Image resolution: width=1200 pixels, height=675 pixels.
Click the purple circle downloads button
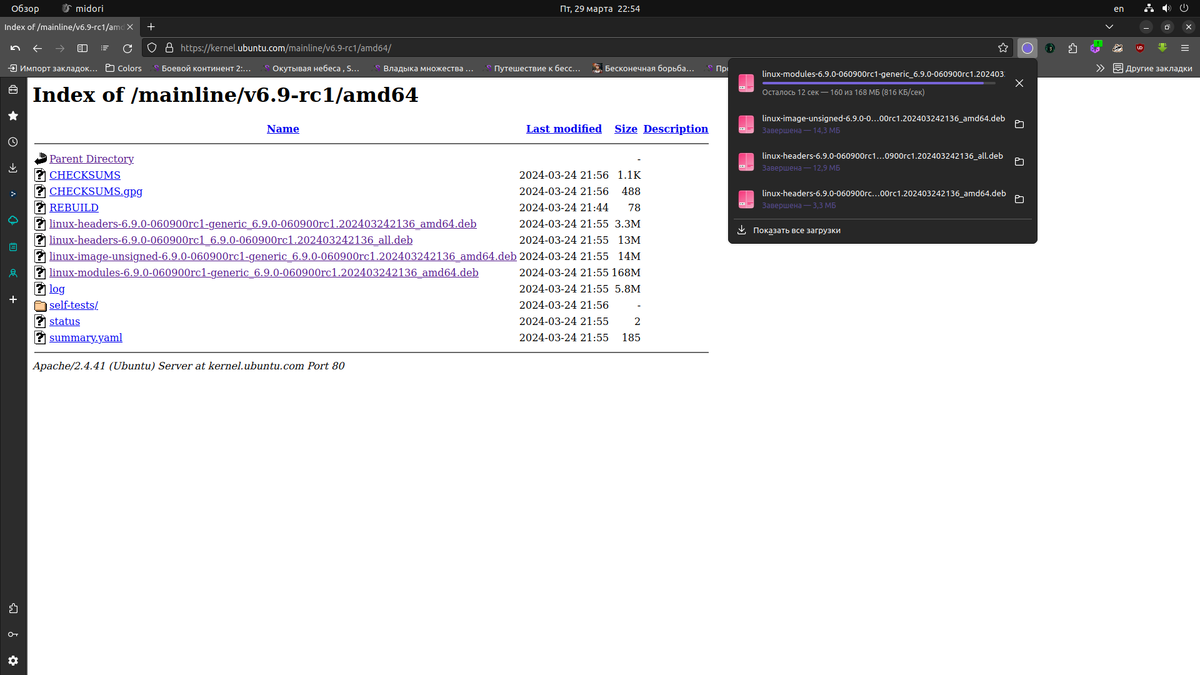coord(1027,47)
